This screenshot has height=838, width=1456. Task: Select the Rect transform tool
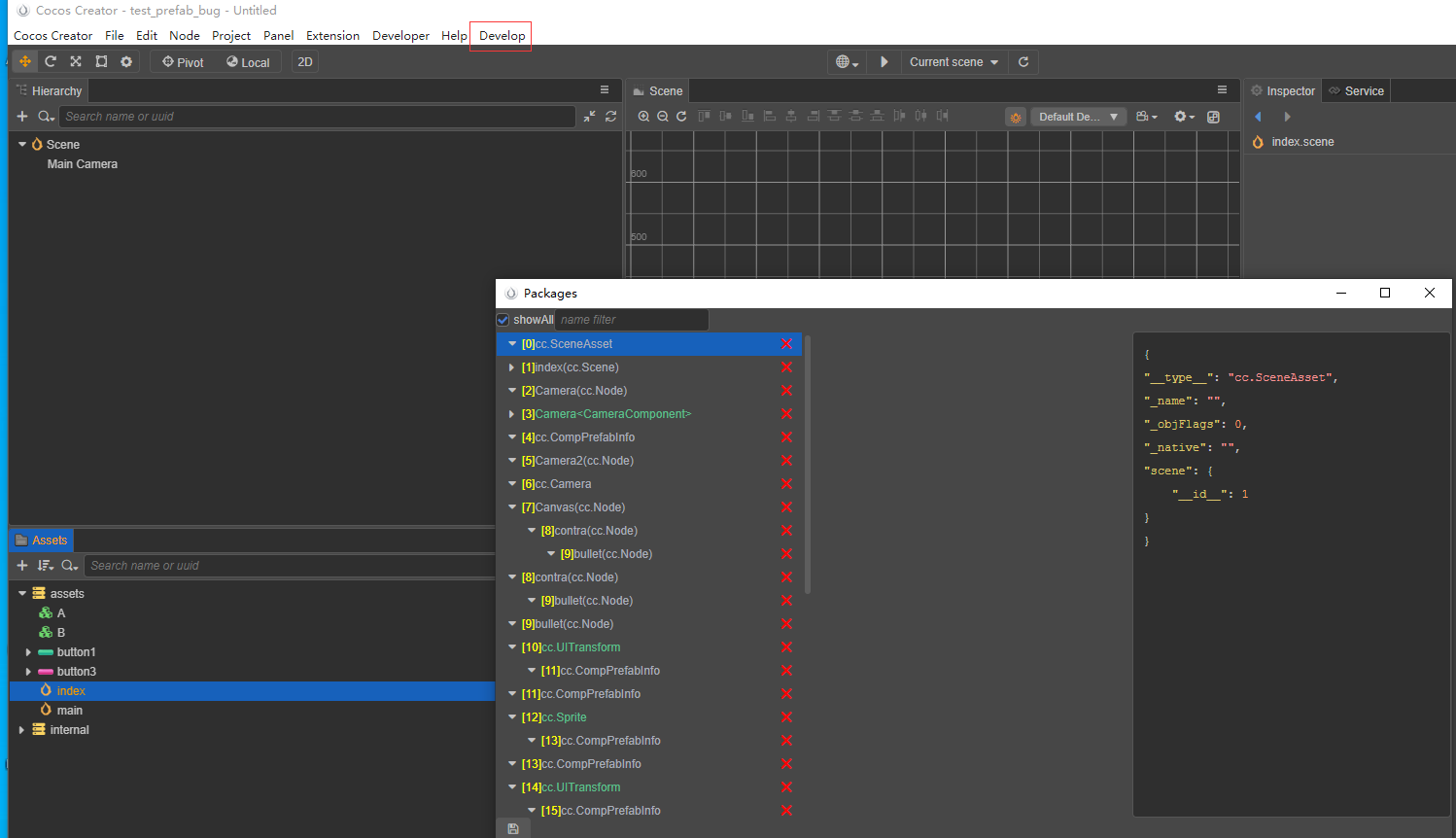[101, 61]
